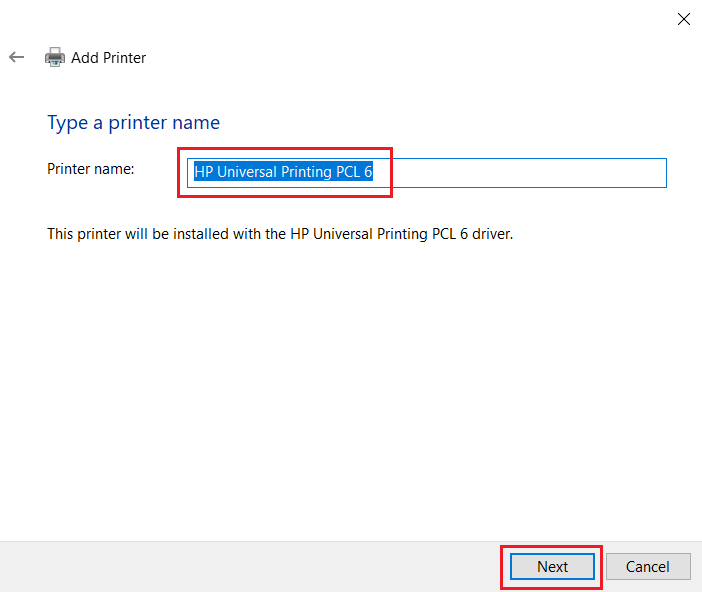Click empty title bar area left of close

pyautogui.click(x=400, y=18)
